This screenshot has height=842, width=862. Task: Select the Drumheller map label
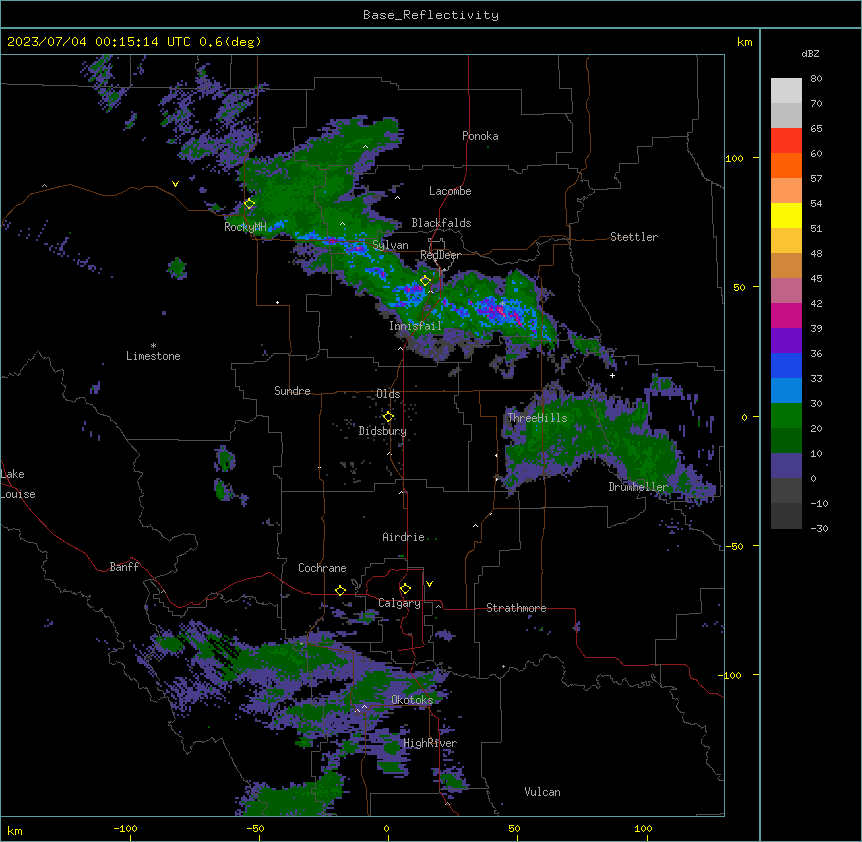tap(638, 487)
